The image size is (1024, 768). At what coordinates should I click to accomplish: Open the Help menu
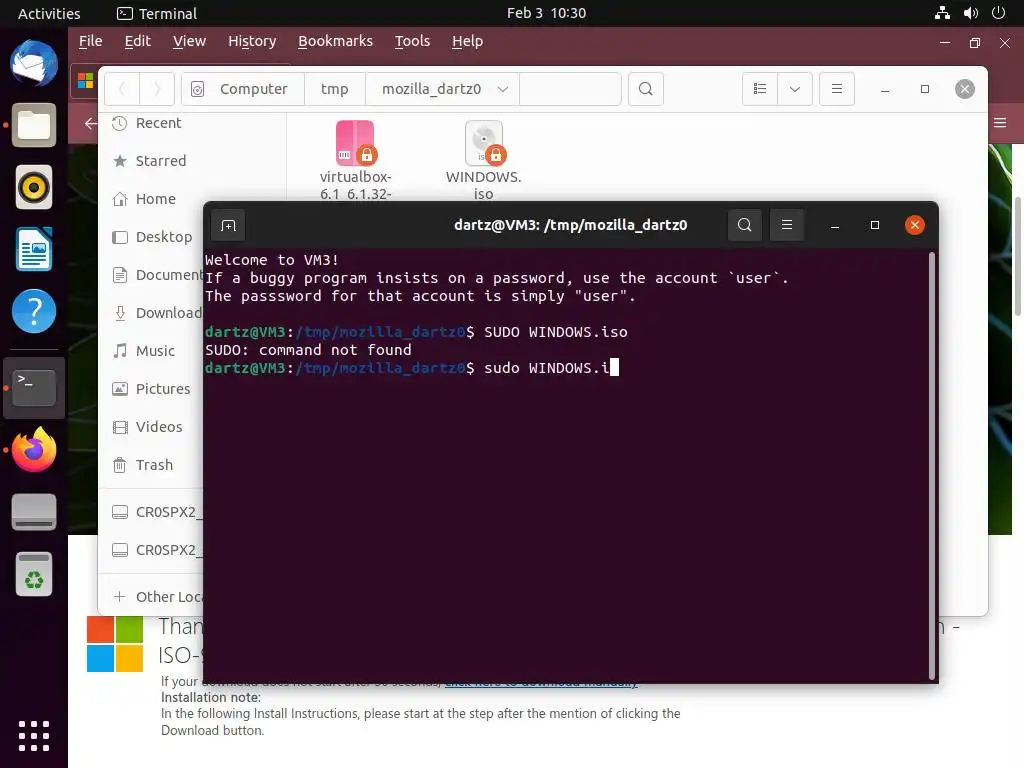pos(468,41)
